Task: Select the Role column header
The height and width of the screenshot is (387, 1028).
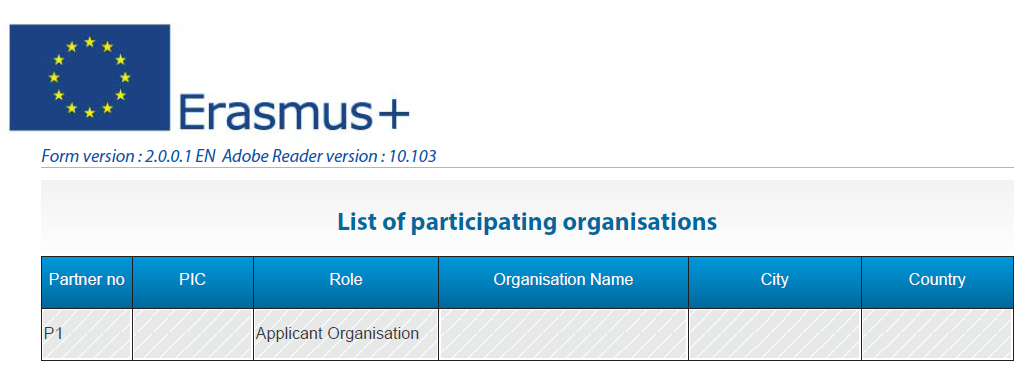Action: 346,282
